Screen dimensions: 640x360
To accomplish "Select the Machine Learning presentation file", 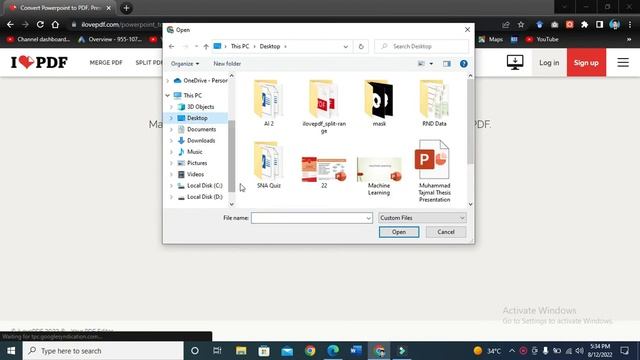I will click(379, 176).
